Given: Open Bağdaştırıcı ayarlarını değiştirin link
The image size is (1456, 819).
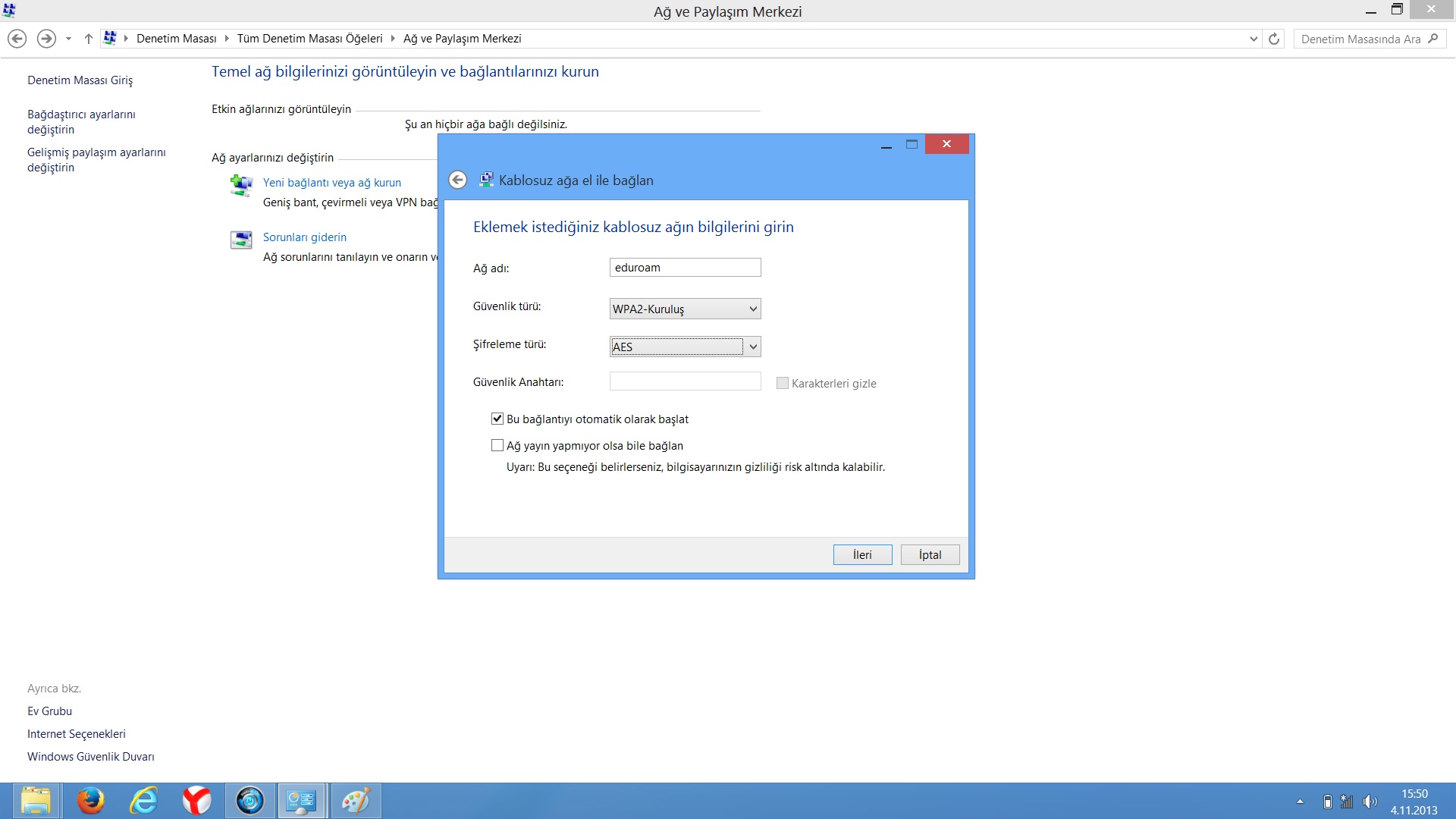Looking at the screenshot, I should [81, 121].
